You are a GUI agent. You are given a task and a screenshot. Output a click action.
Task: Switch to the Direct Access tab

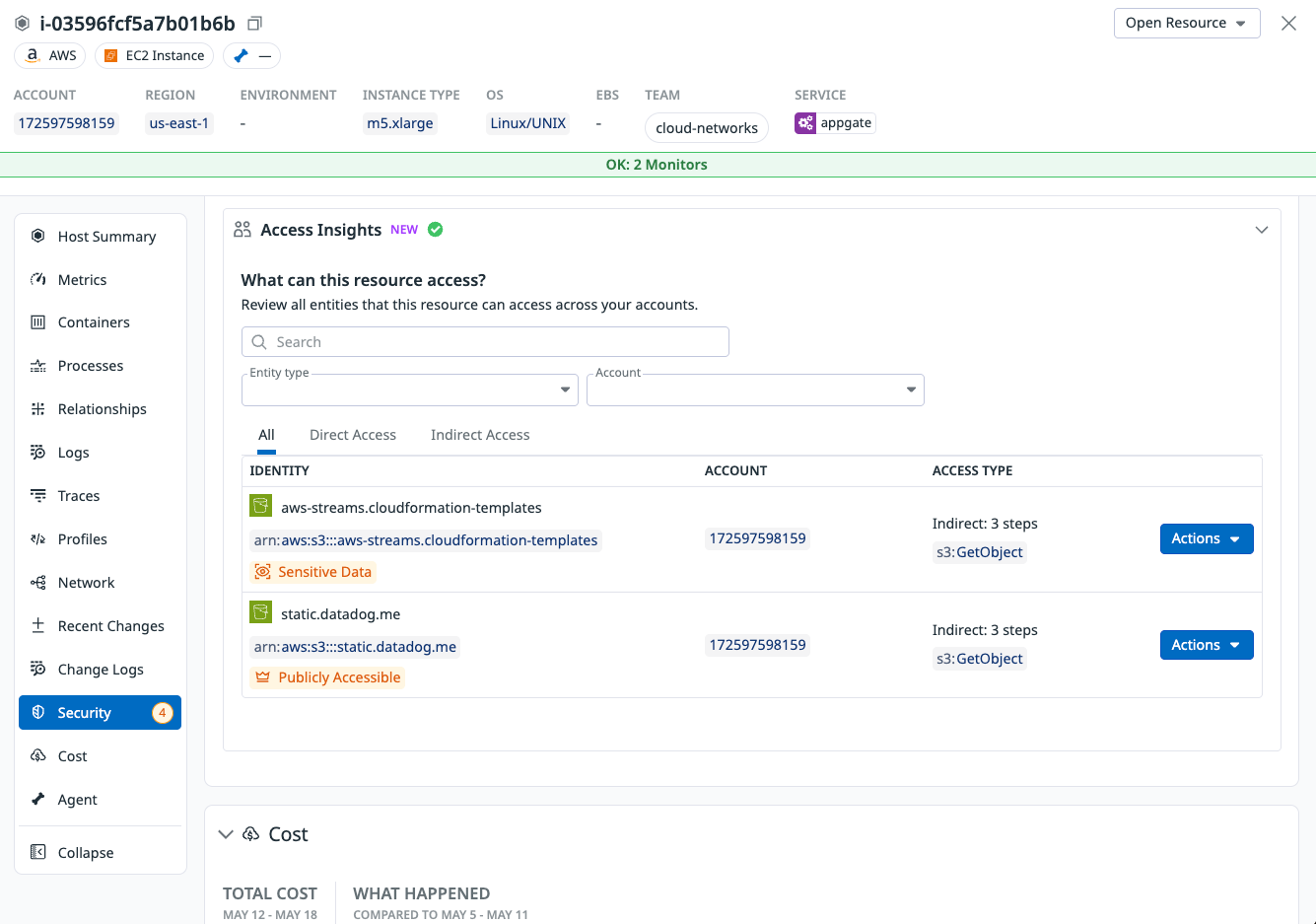coord(352,434)
